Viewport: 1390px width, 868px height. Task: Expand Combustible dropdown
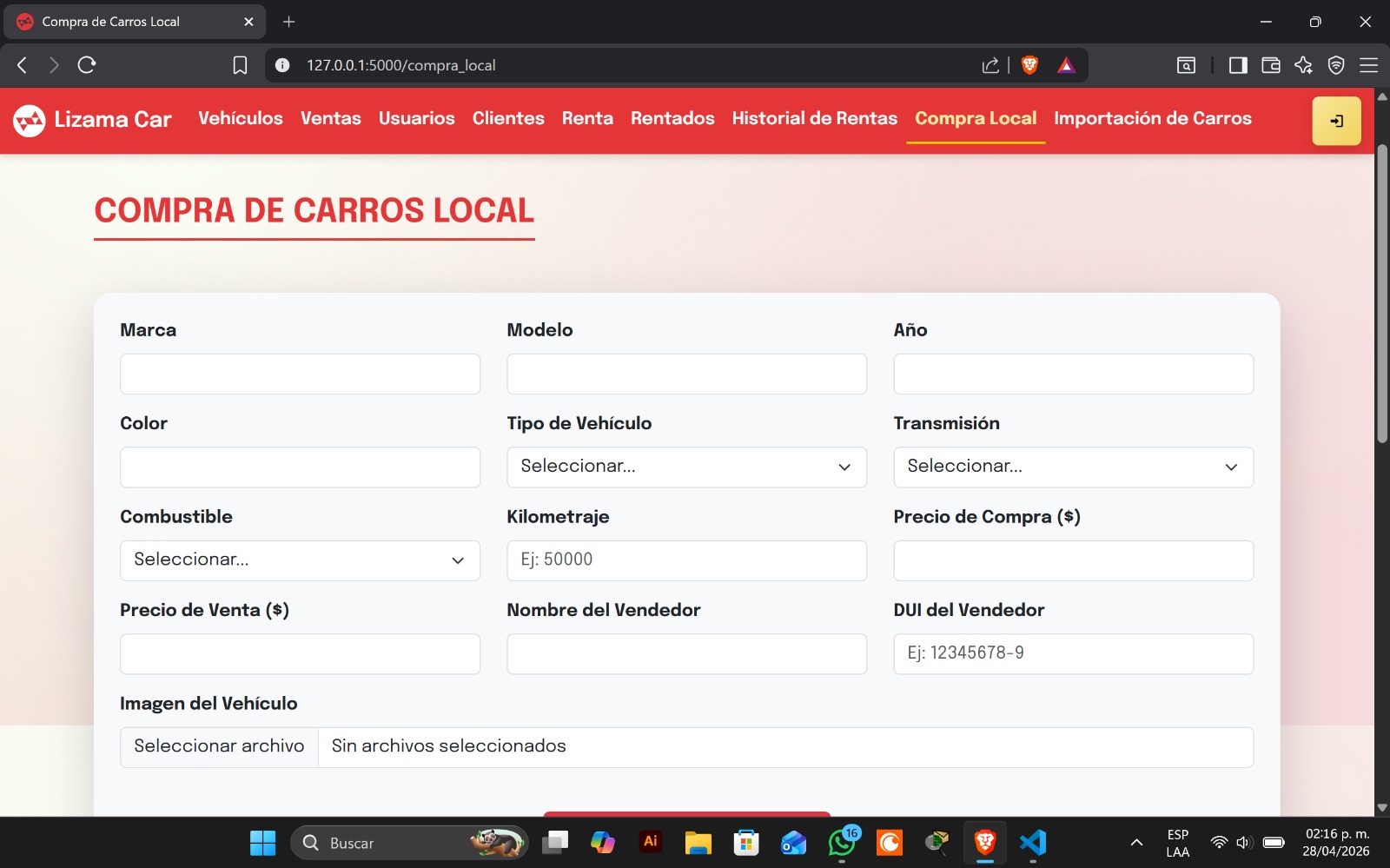pyautogui.click(x=300, y=560)
